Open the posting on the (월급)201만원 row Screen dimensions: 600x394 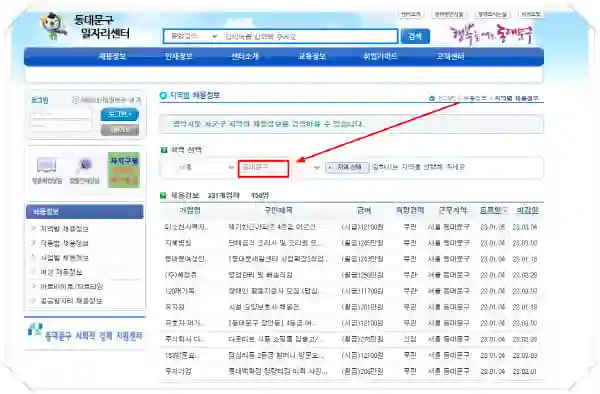(x=264, y=307)
